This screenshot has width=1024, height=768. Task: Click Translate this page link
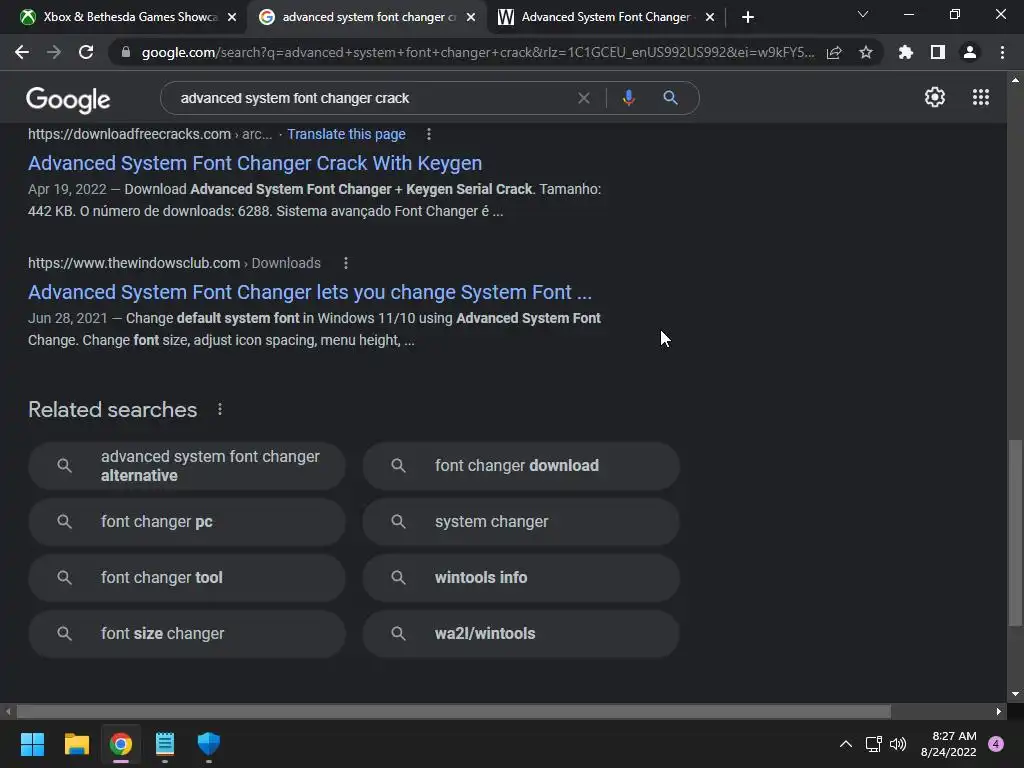pos(346,134)
